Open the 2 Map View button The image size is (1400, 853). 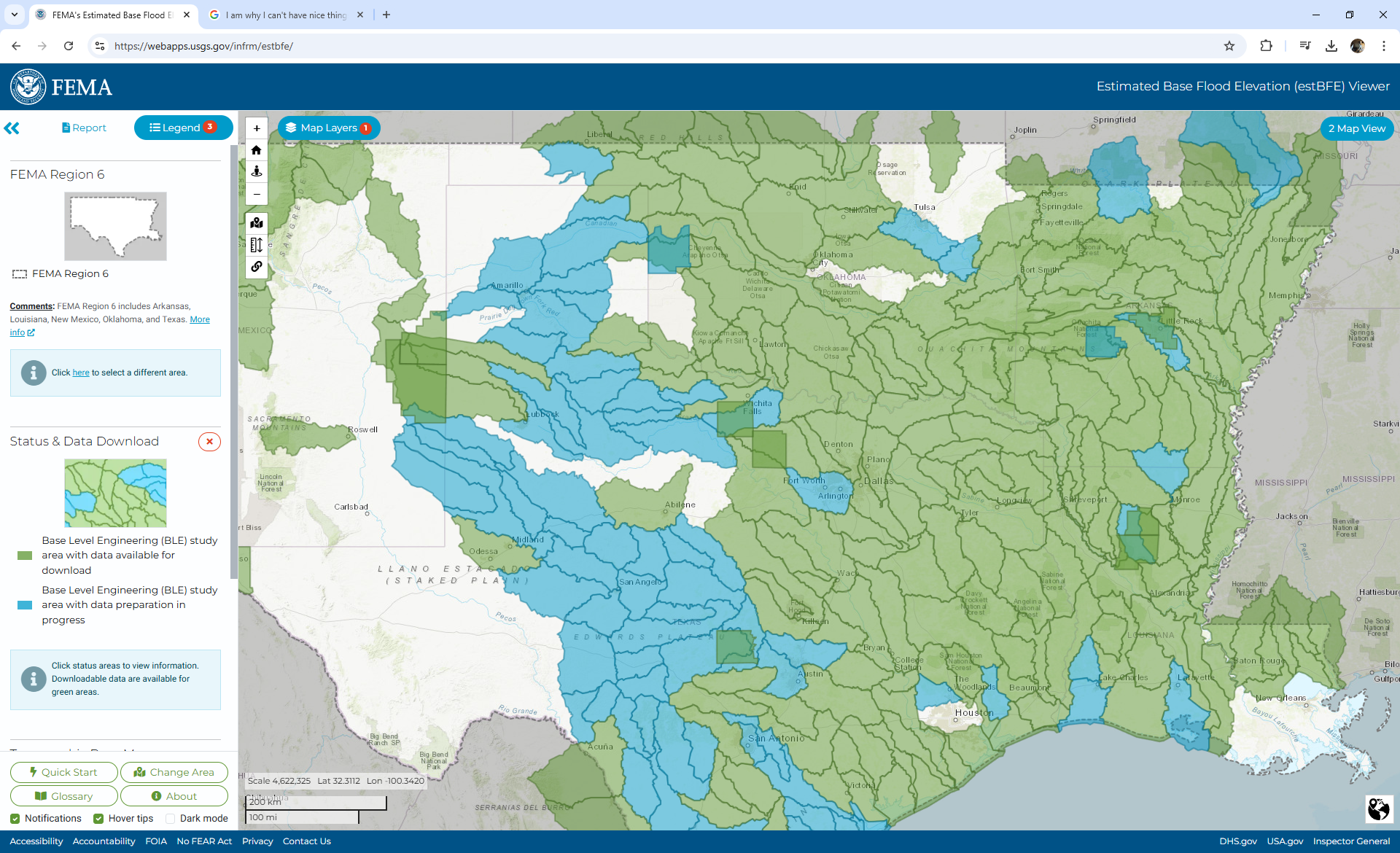[1356, 128]
